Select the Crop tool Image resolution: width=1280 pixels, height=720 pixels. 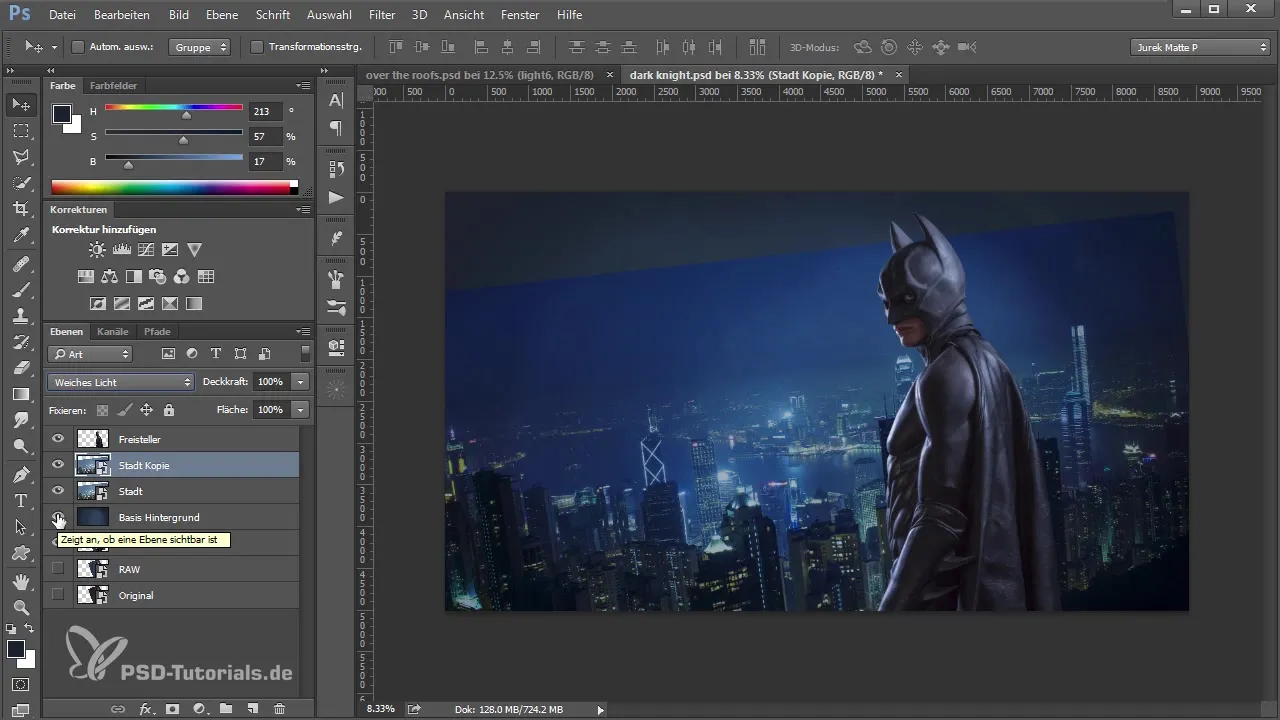[x=21, y=209]
